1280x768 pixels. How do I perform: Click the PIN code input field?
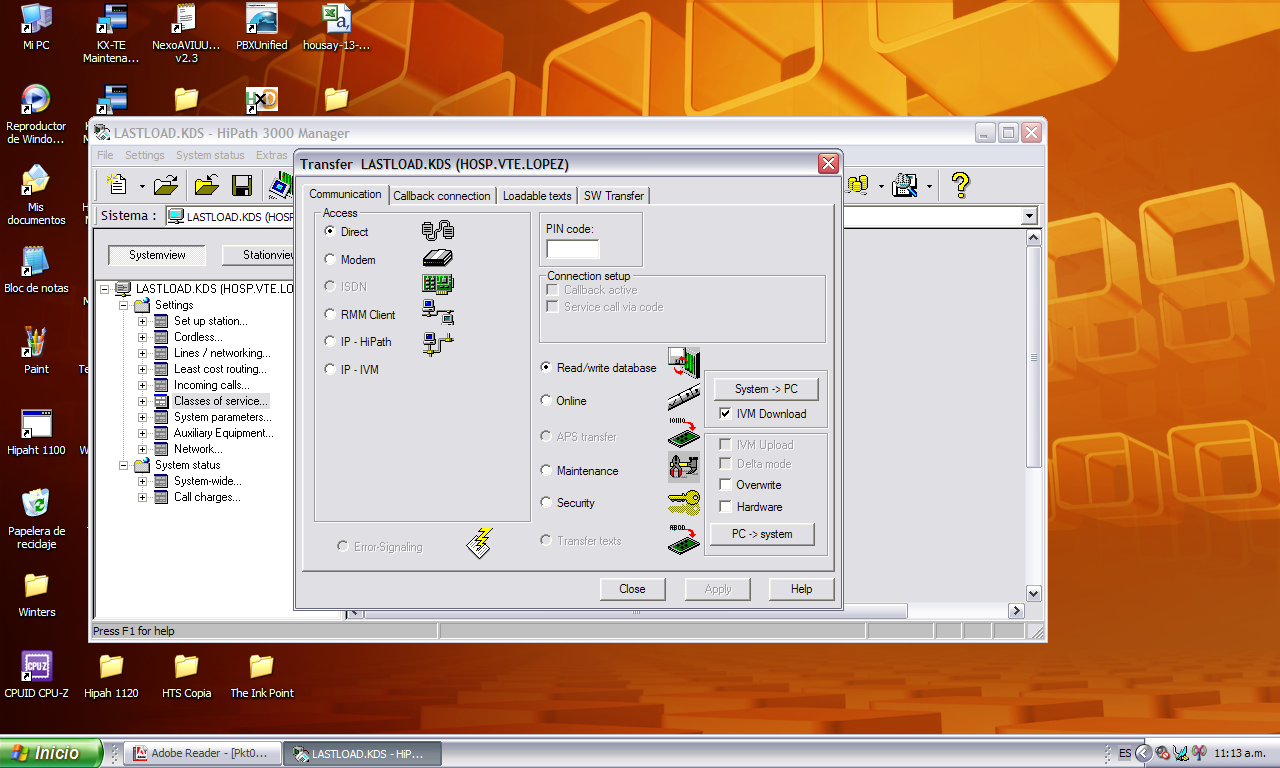pos(573,249)
